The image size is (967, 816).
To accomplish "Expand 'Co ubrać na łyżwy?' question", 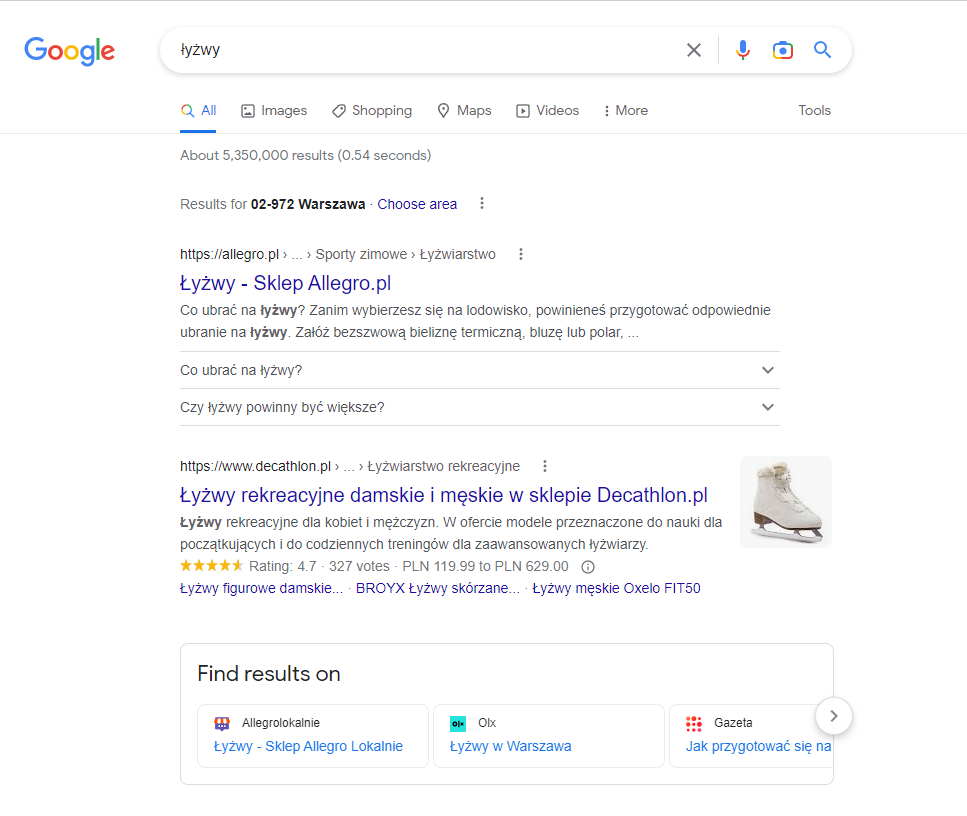I will coord(480,370).
